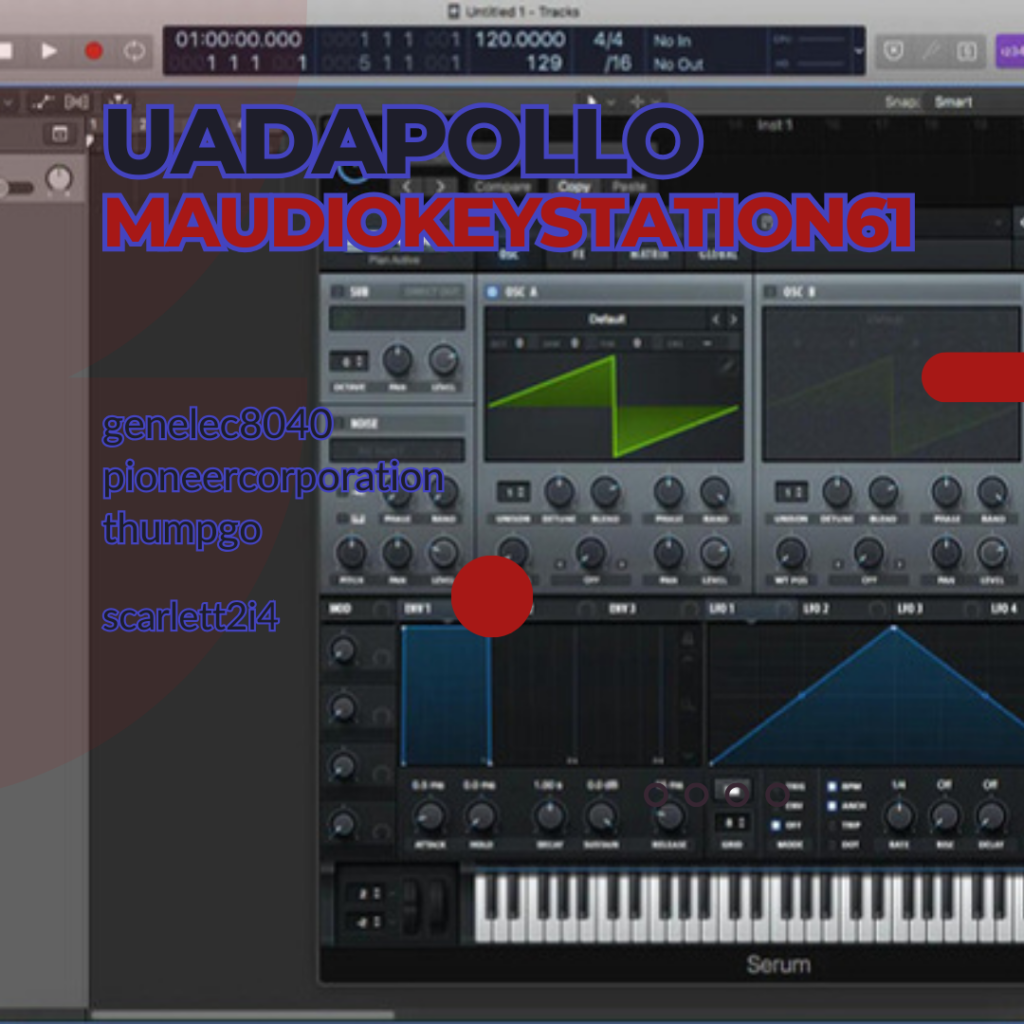Click the OSC A BLEND knob
This screenshot has height=1024, width=1024.
pyautogui.click(x=605, y=492)
